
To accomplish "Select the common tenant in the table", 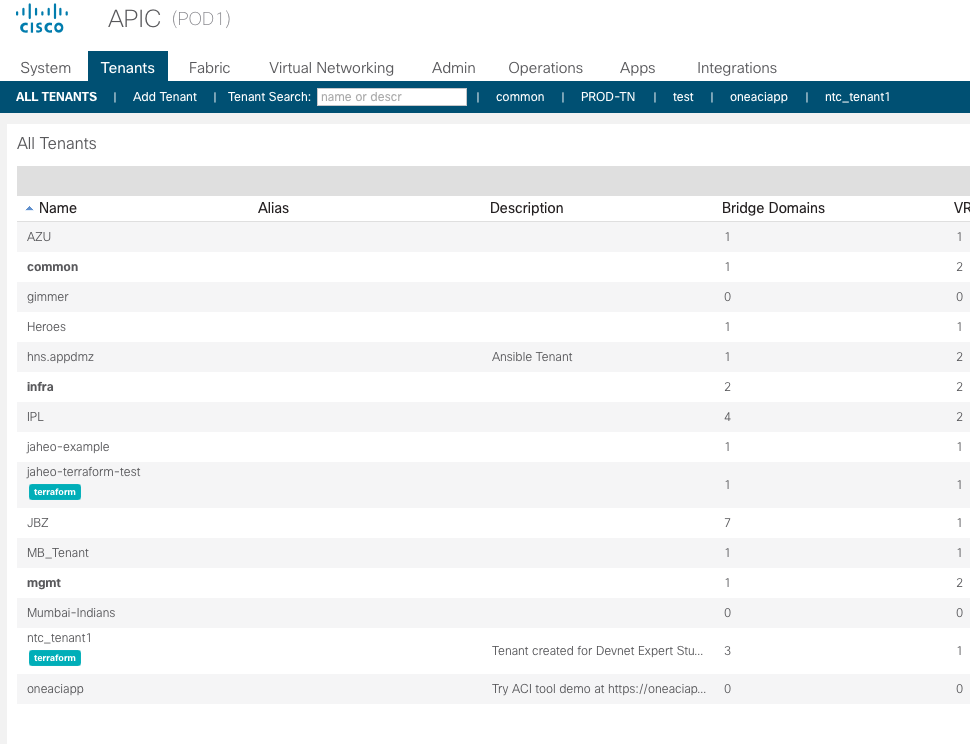I will pyautogui.click(x=53, y=267).
